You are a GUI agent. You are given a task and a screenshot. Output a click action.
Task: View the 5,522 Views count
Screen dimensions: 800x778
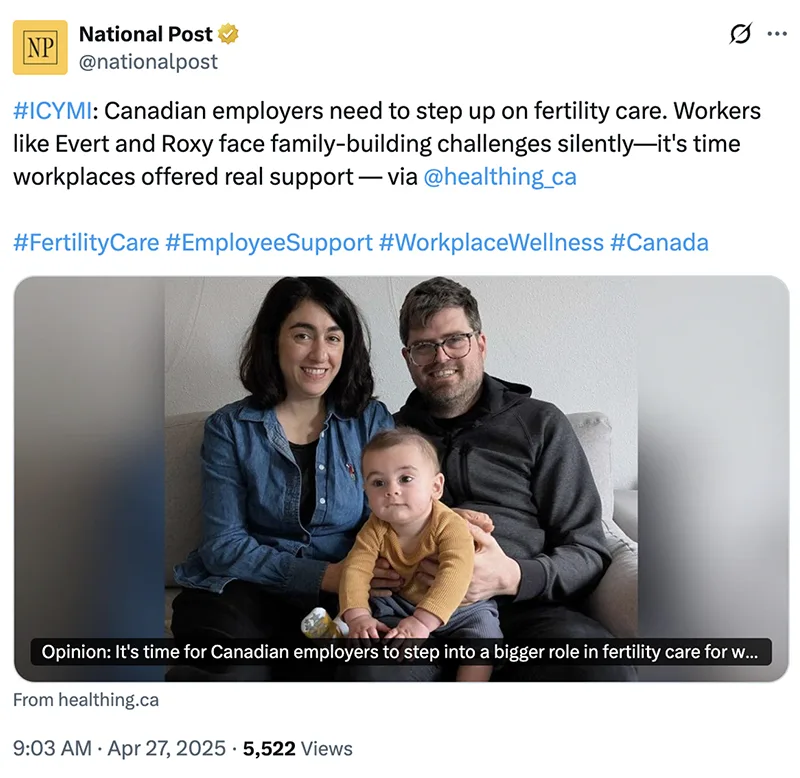pyautogui.click(x=298, y=748)
